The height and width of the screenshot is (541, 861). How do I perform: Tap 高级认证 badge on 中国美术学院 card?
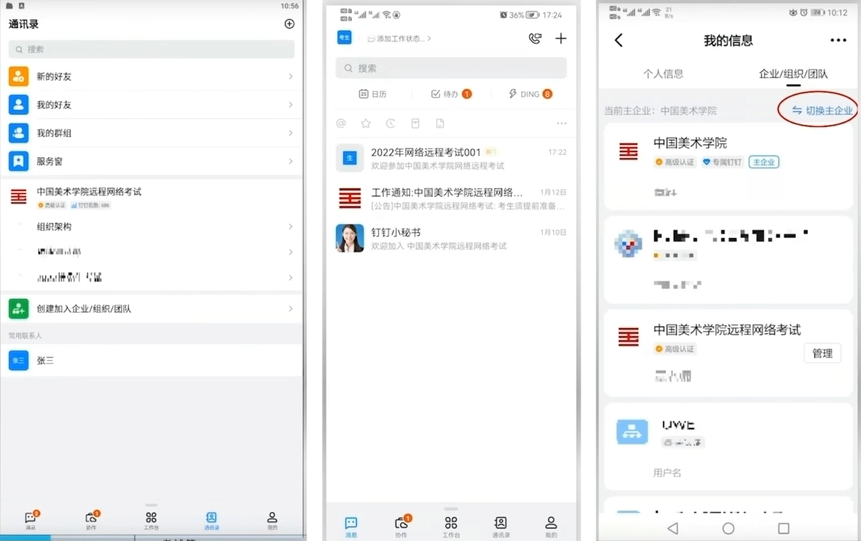[x=675, y=162]
